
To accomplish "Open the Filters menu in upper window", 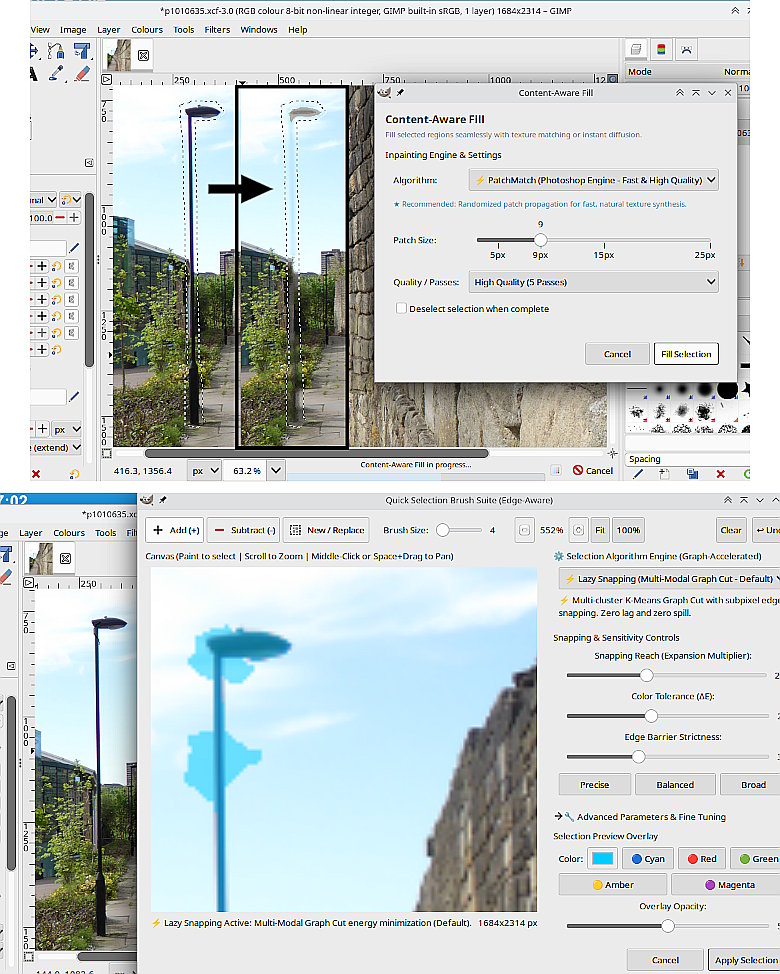I will pos(217,29).
